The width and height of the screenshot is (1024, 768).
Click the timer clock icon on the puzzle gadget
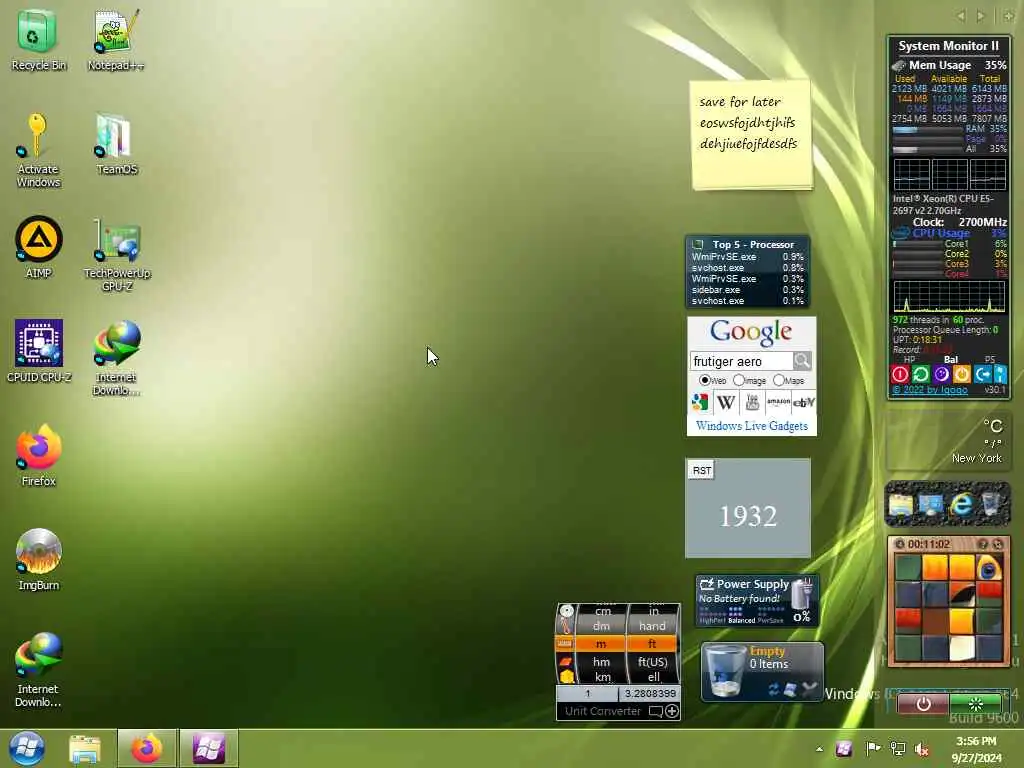[900, 544]
